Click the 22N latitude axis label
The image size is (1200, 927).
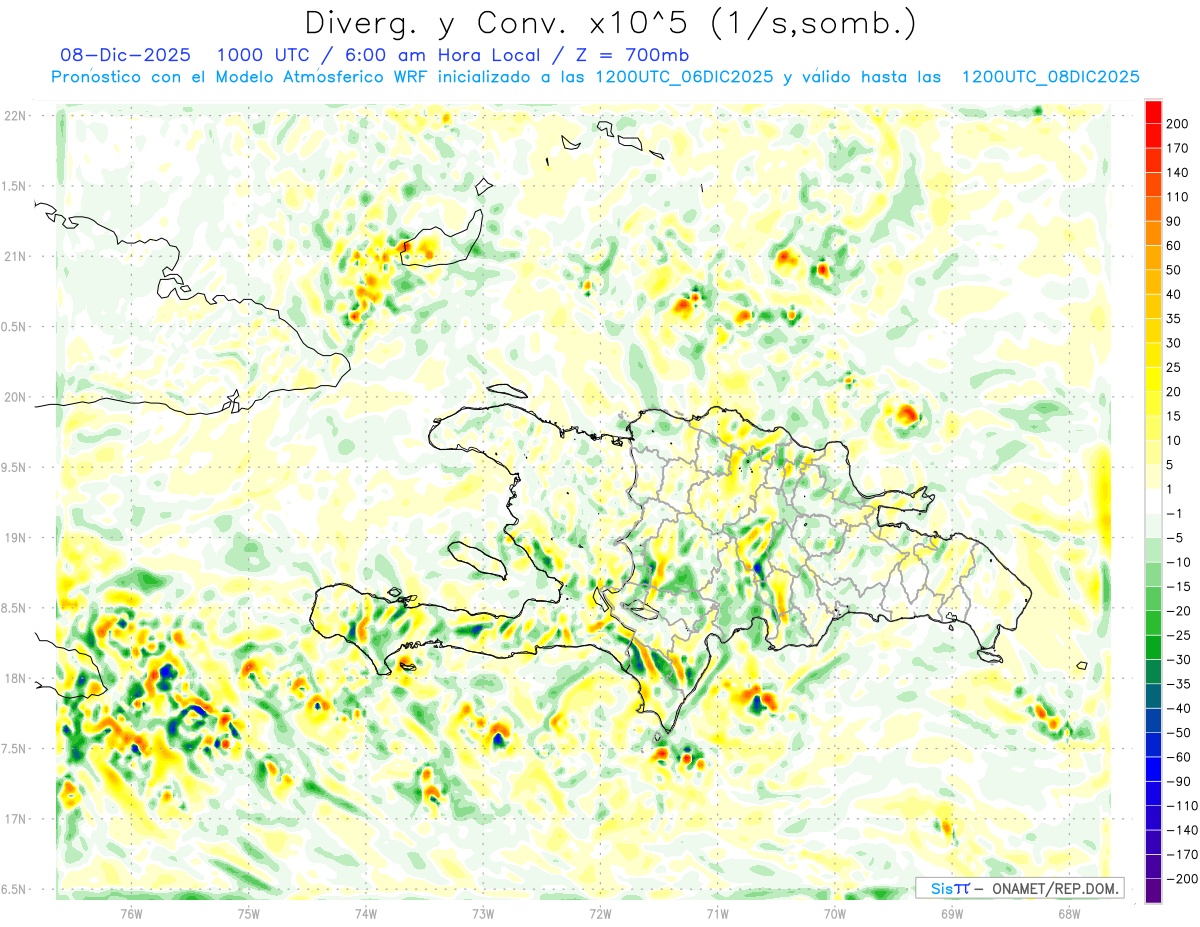click(16, 116)
